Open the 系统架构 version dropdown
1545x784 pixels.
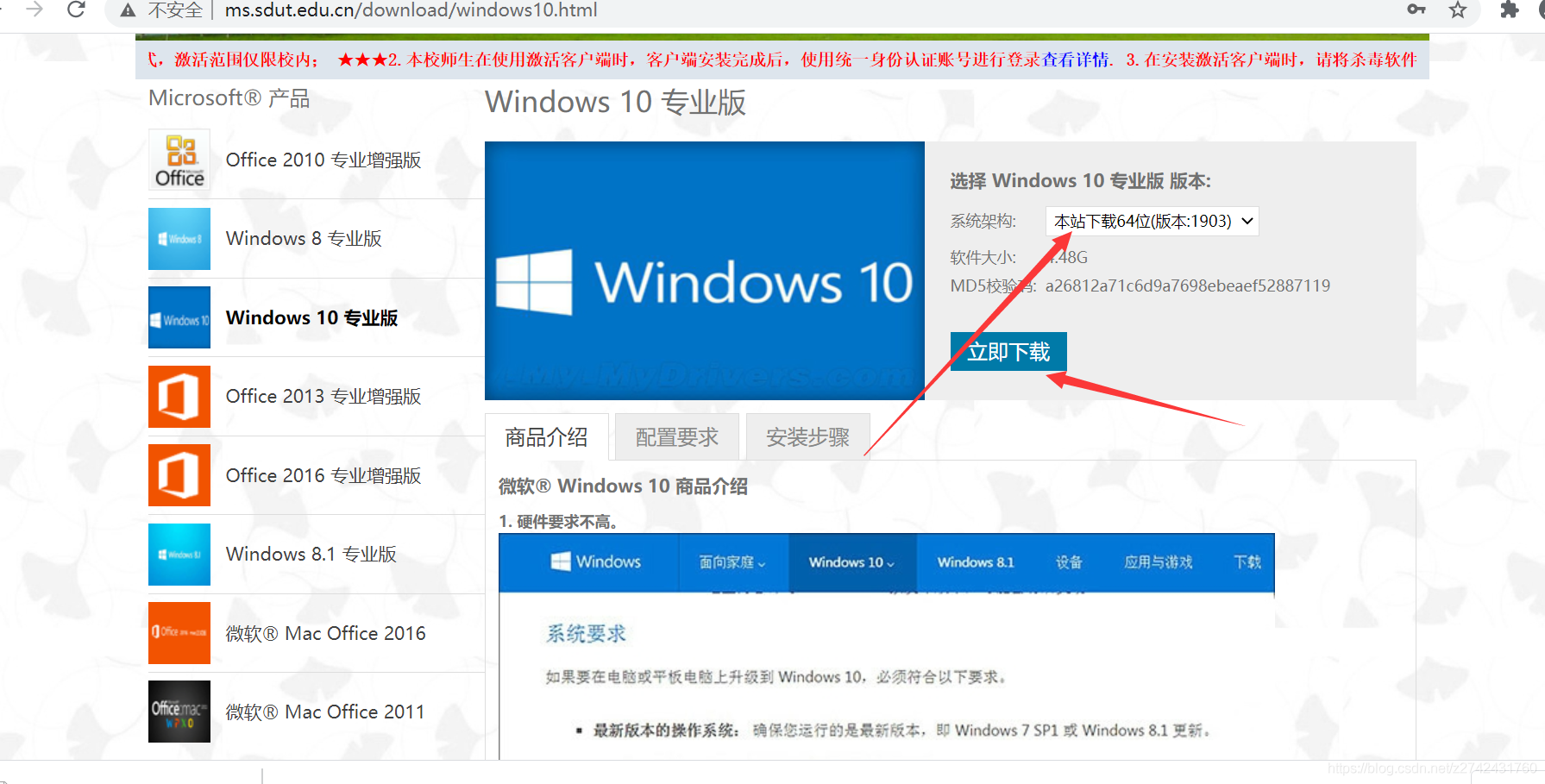(x=1152, y=222)
